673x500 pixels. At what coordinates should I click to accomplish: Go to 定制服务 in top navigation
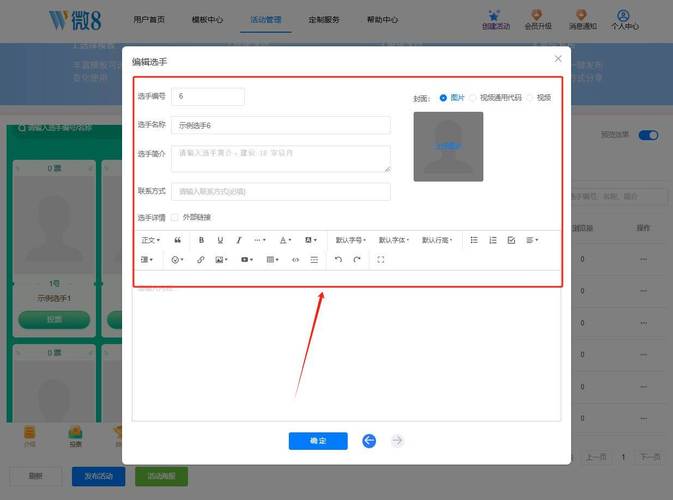[x=324, y=19]
